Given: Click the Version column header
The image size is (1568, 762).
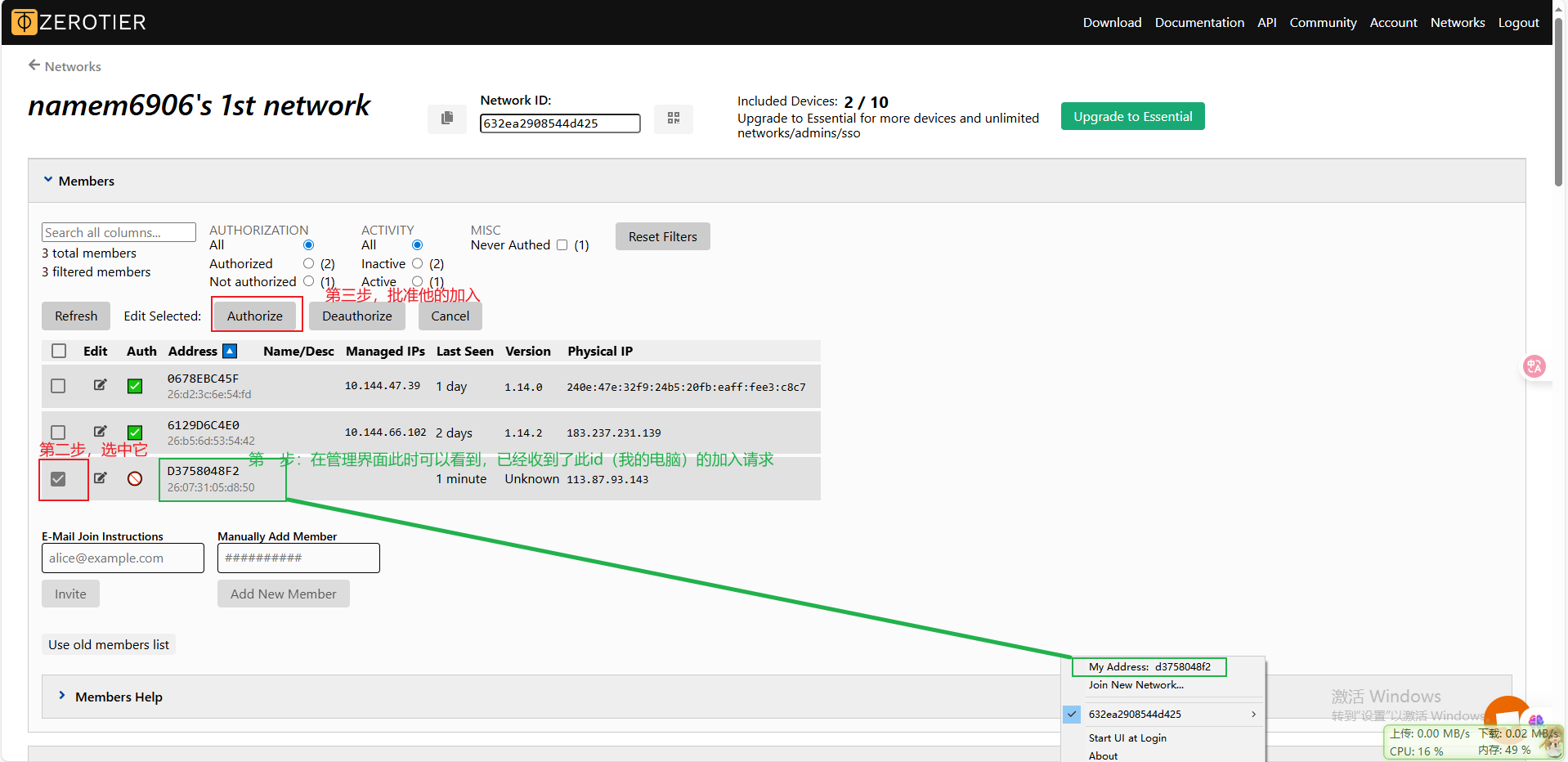Looking at the screenshot, I should point(528,351).
